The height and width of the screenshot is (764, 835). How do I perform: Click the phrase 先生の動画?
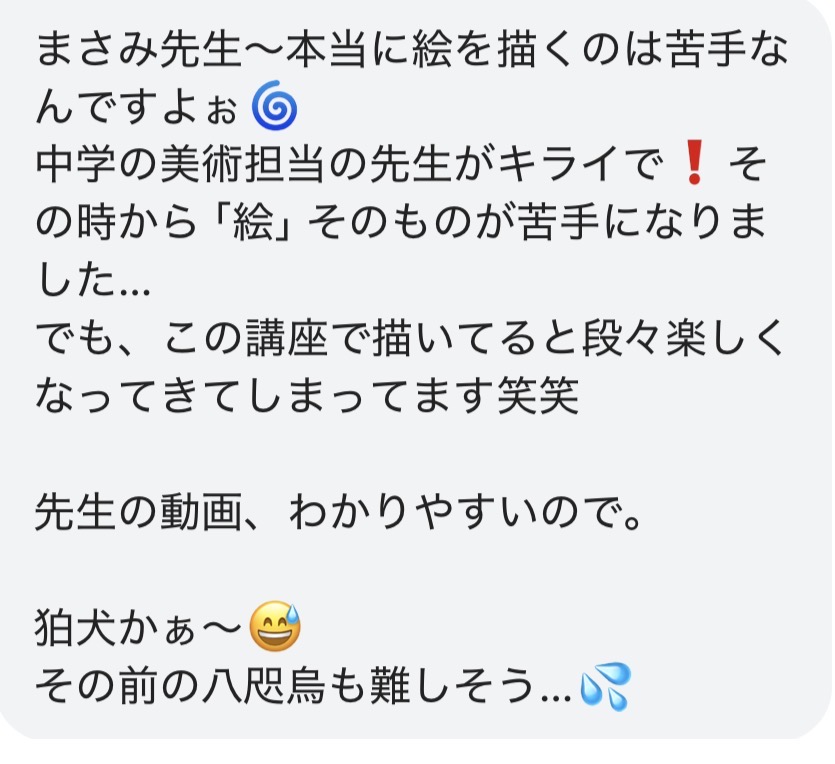pyautogui.click(x=140, y=512)
